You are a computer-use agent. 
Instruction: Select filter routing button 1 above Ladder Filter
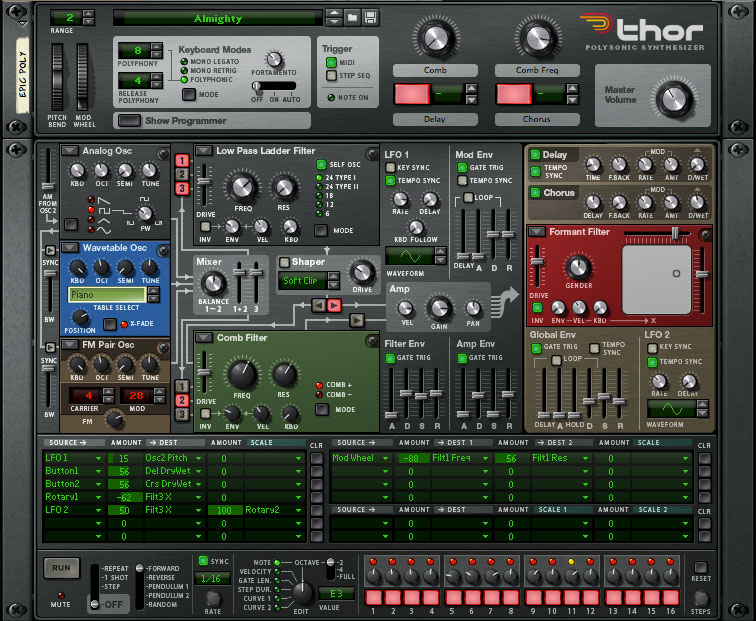coord(182,160)
